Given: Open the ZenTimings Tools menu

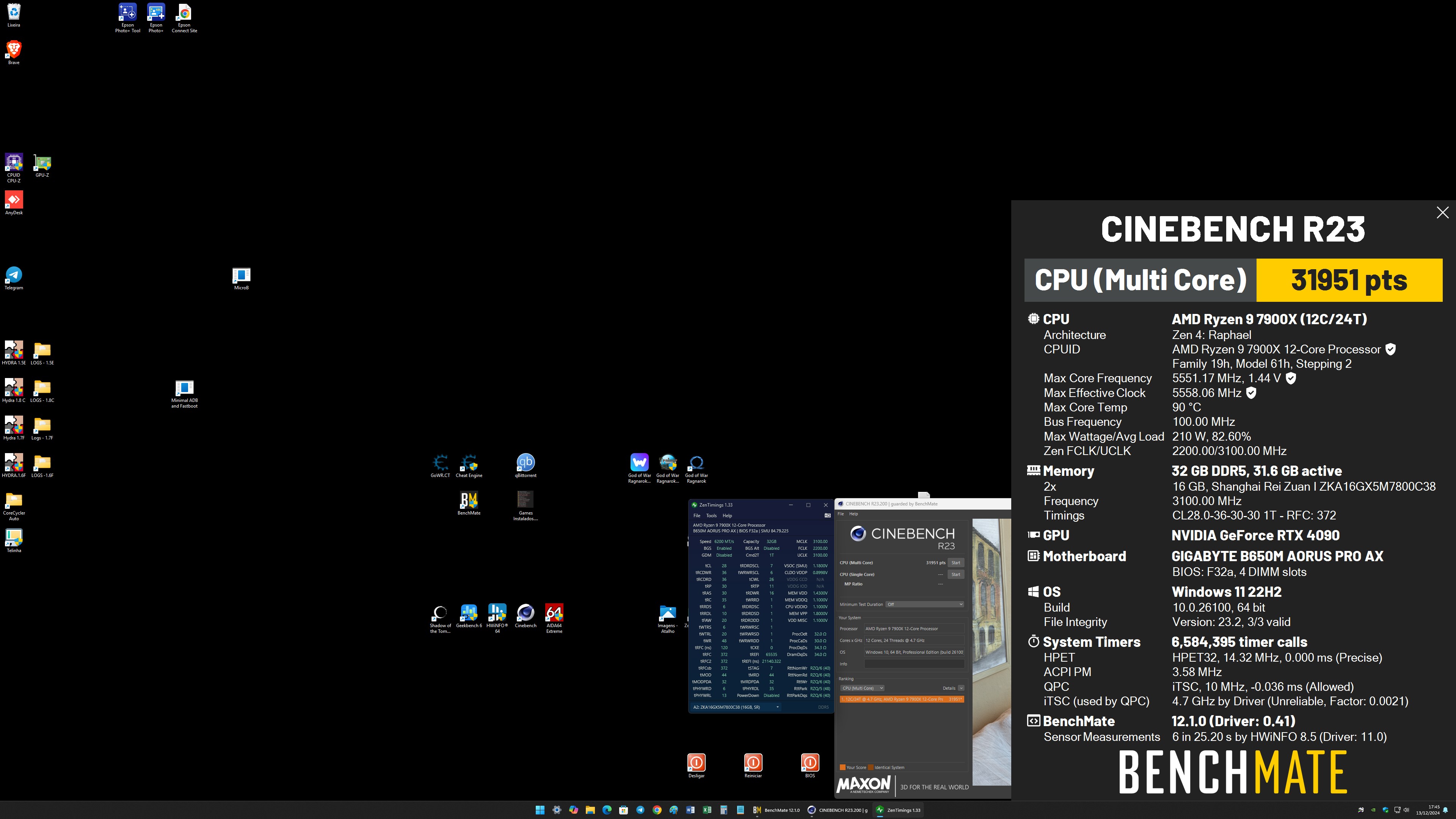Looking at the screenshot, I should (x=711, y=516).
